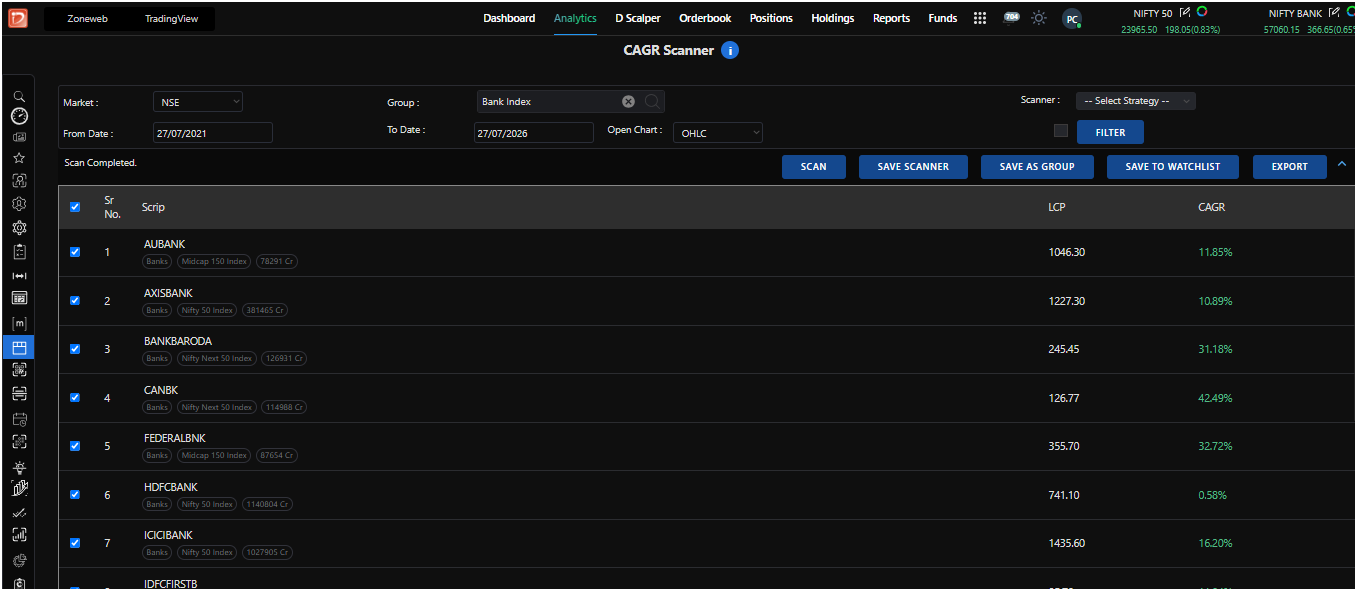Uncheck the ICICIBANK row checkbox
The image size is (1357, 591).
tap(75, 543)
